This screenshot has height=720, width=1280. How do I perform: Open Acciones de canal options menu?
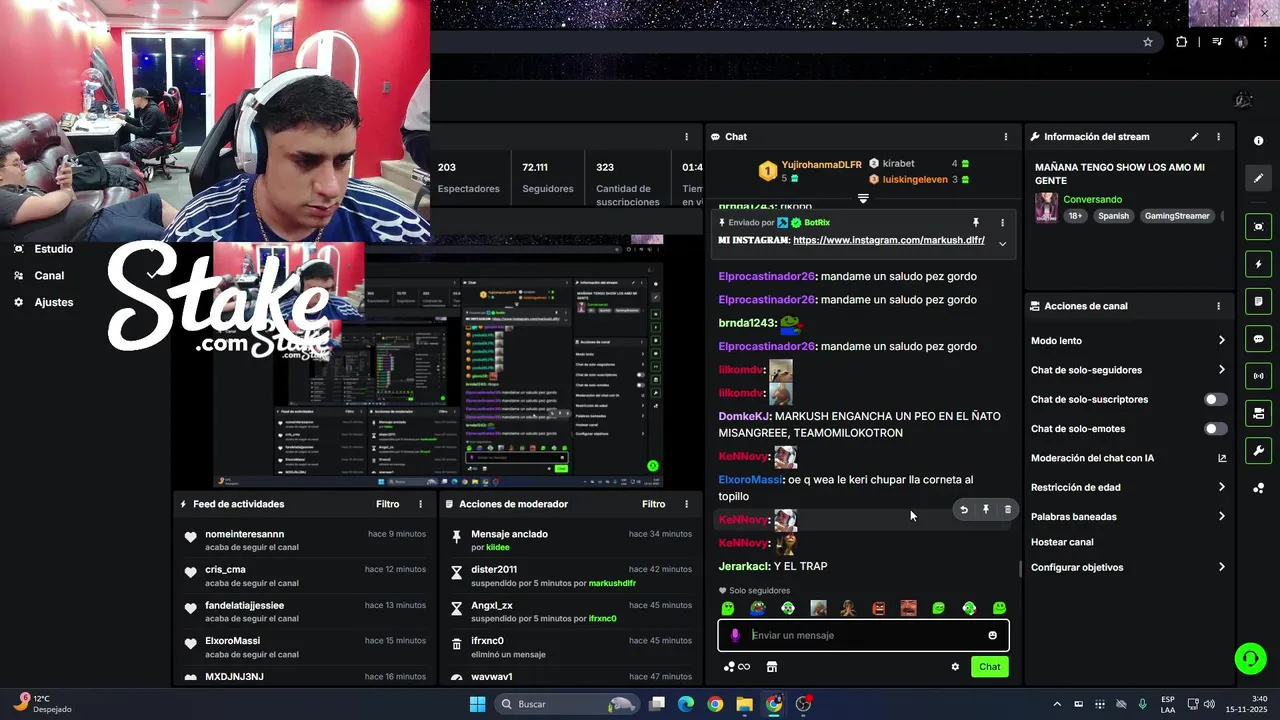point(1218,306)
